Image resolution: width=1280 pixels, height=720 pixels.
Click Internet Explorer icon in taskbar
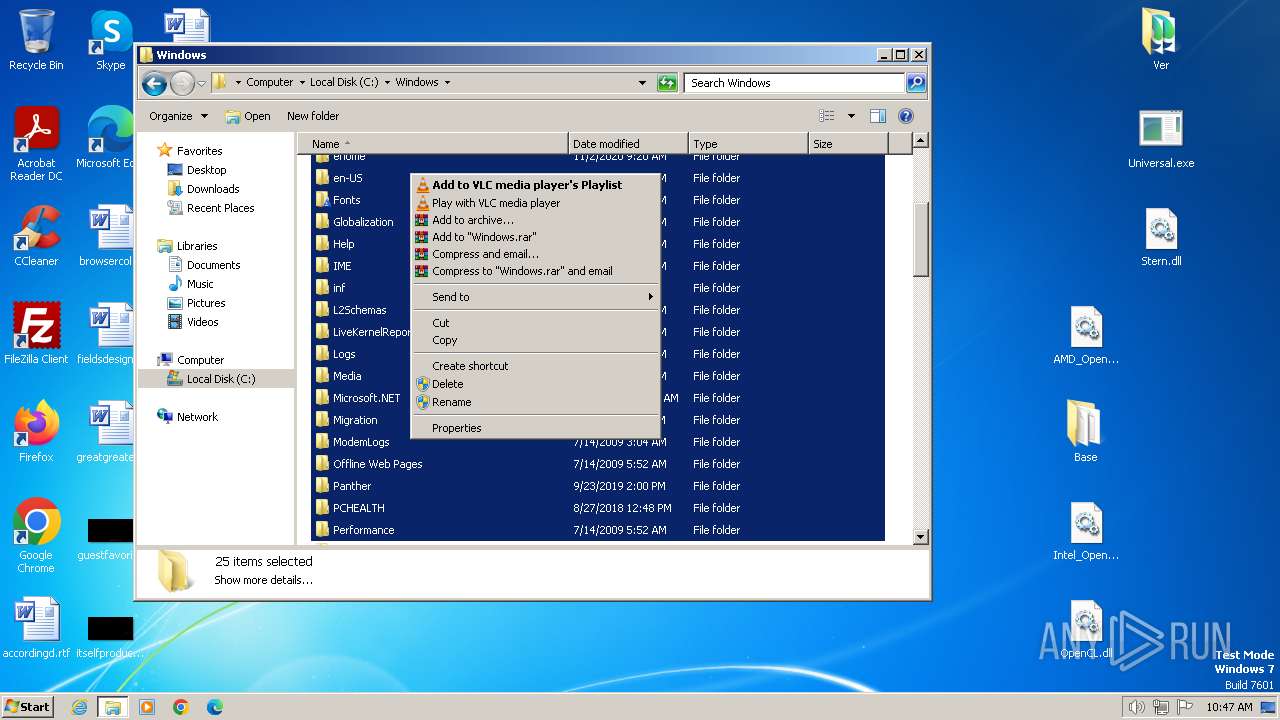79,707
